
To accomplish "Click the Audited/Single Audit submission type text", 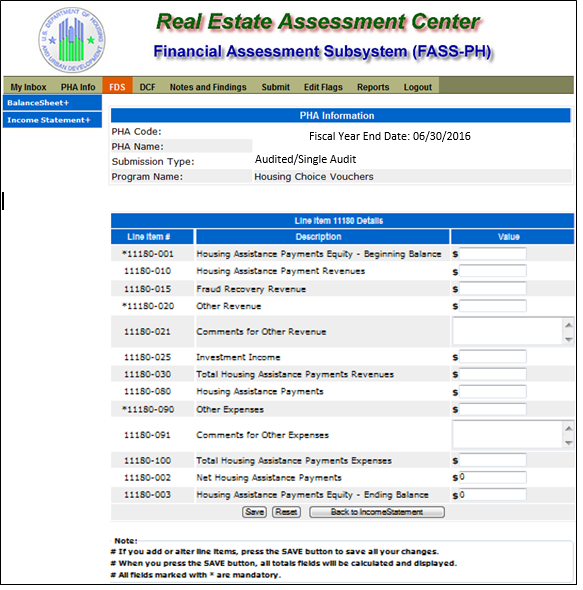I will [x=305, y=159].
